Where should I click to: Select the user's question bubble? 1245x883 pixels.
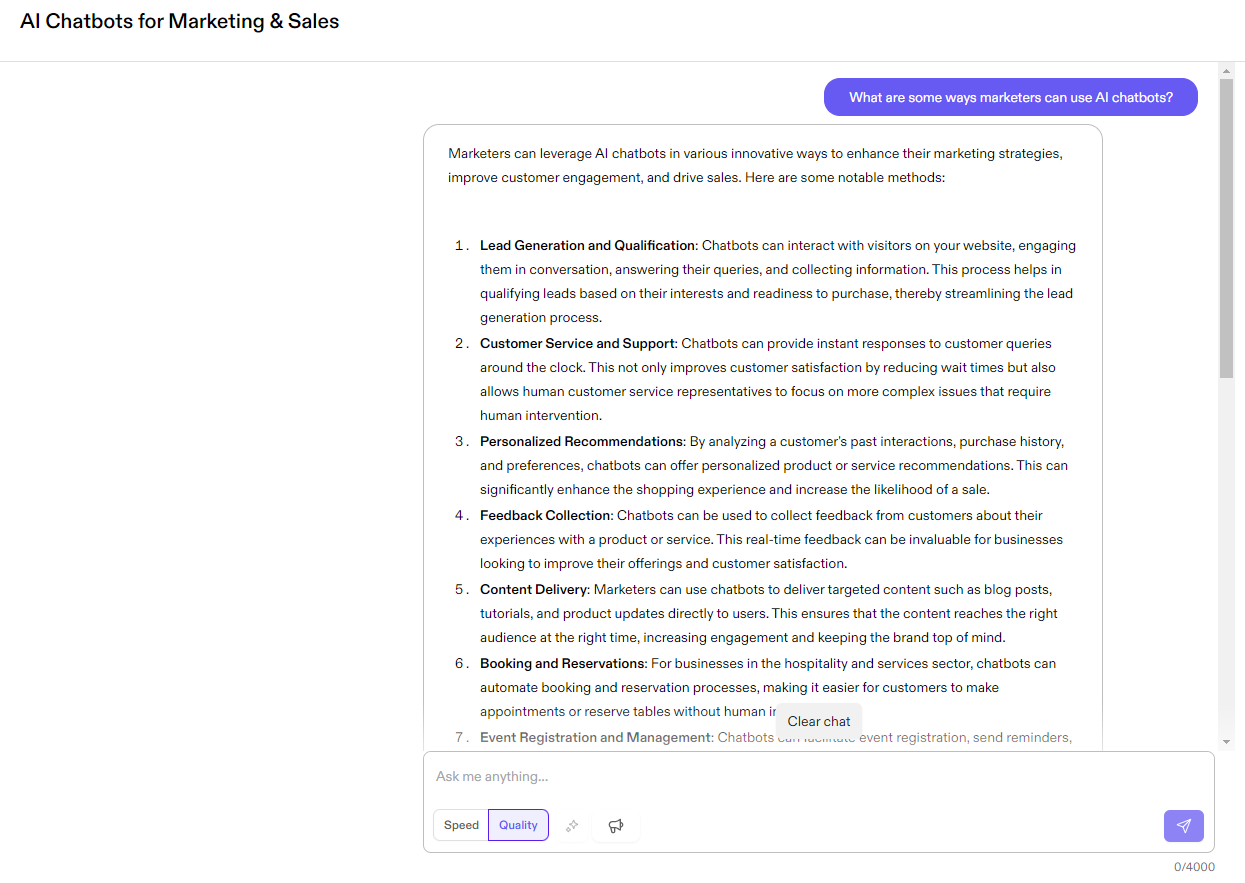[x=1010, y=97]
